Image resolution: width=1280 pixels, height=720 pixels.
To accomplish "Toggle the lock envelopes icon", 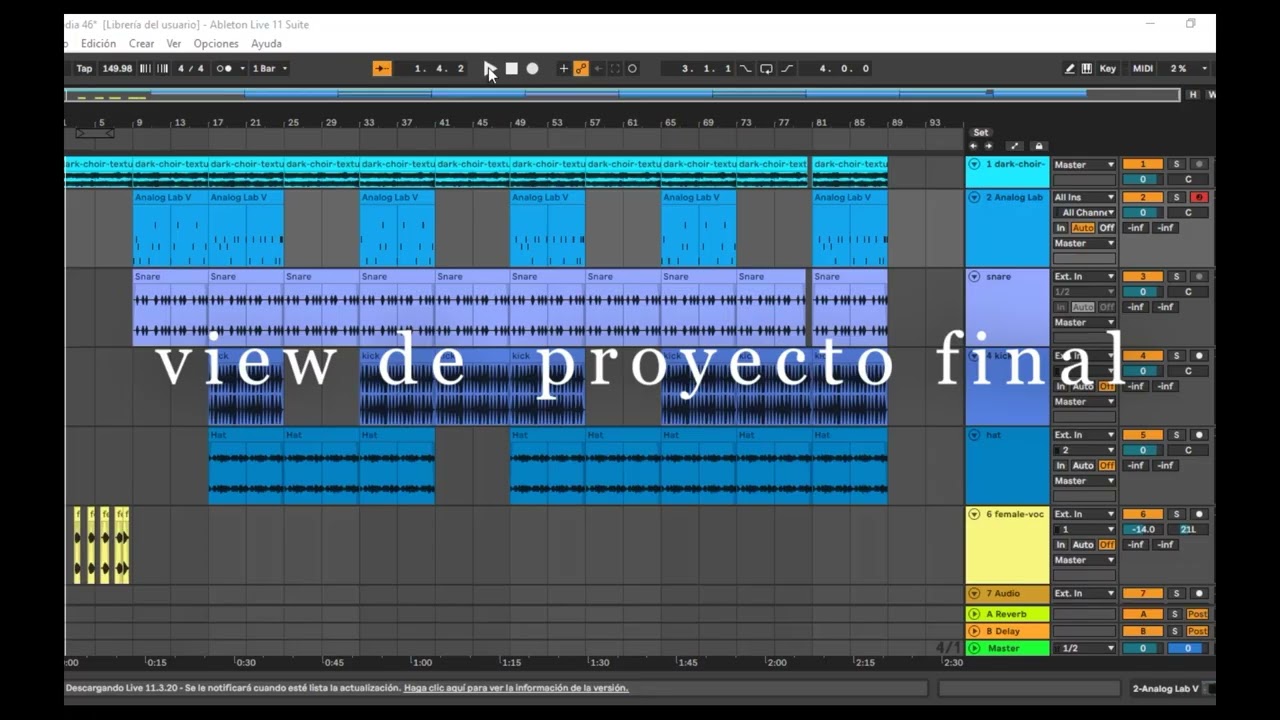I will pyautogui.click(x=1038, y=146).
